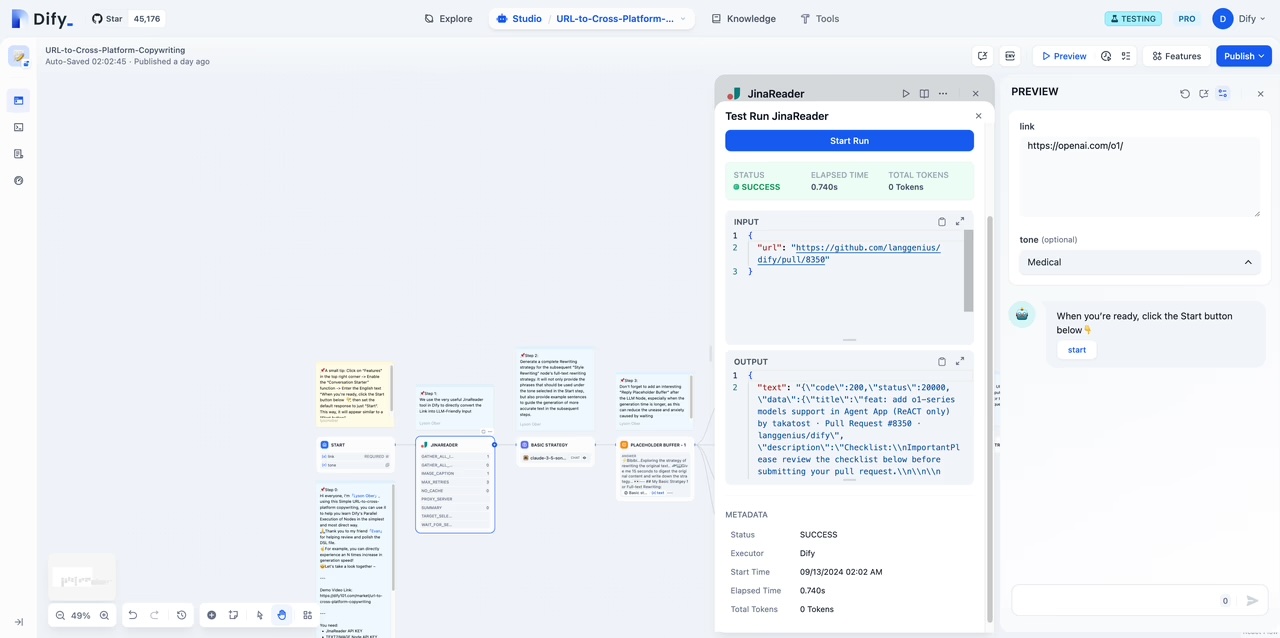Open the Explore tab
The image size is (1280, 638).
(x=448, y=19)
